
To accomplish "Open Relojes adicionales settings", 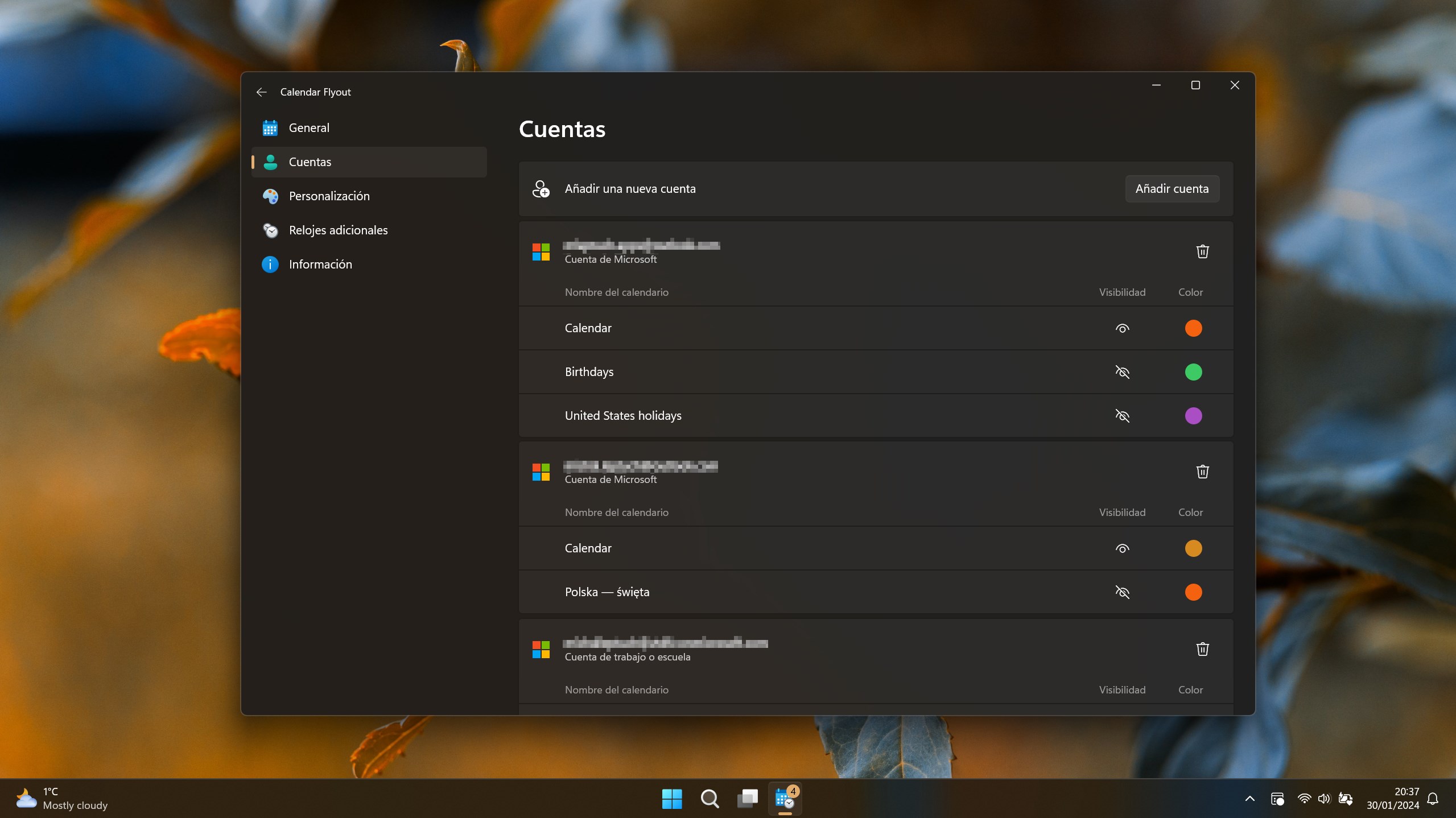I will (369, 230).
